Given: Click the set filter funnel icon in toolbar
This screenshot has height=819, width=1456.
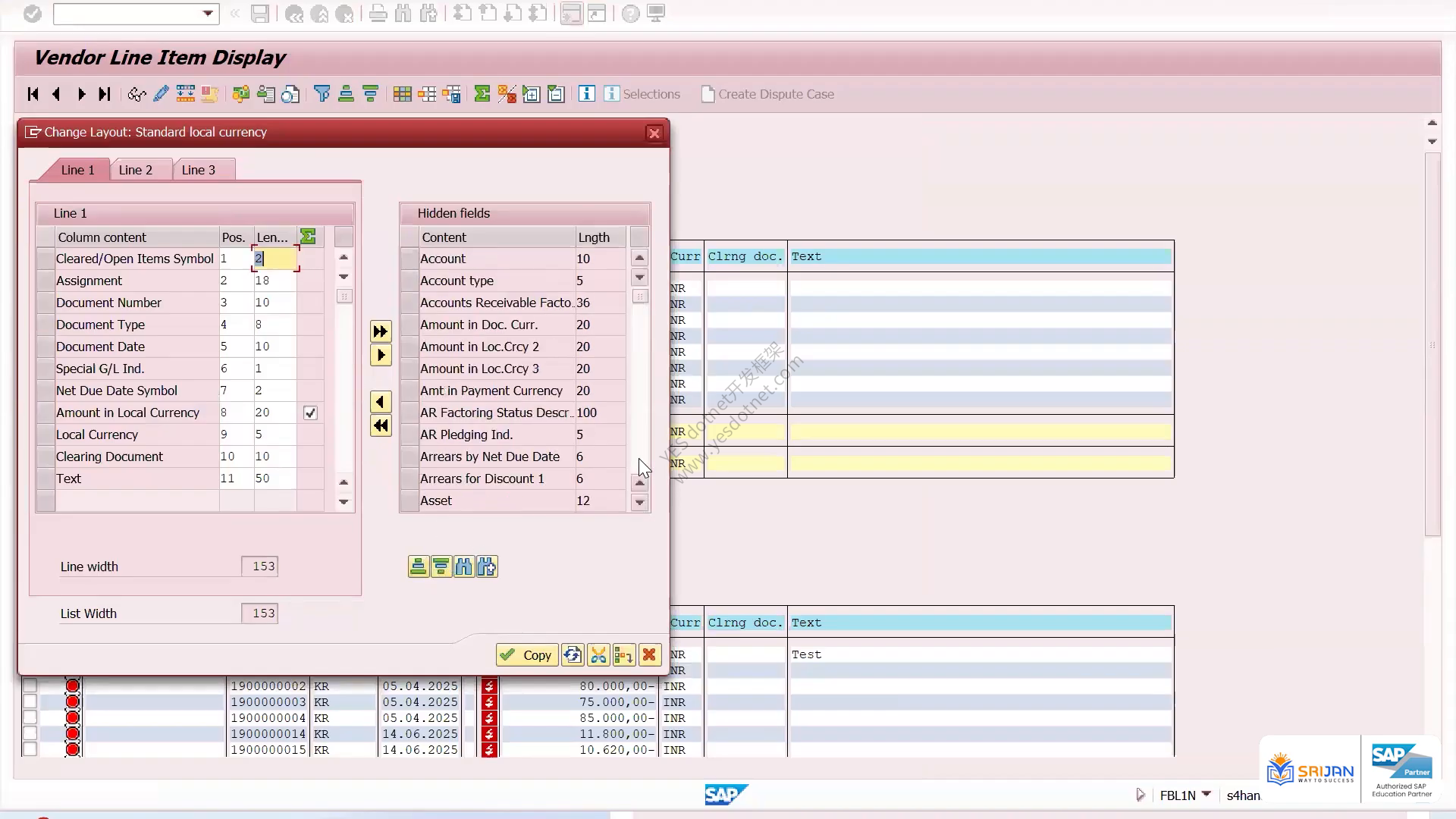Looking at the screenshot, I should click(322, 94).
